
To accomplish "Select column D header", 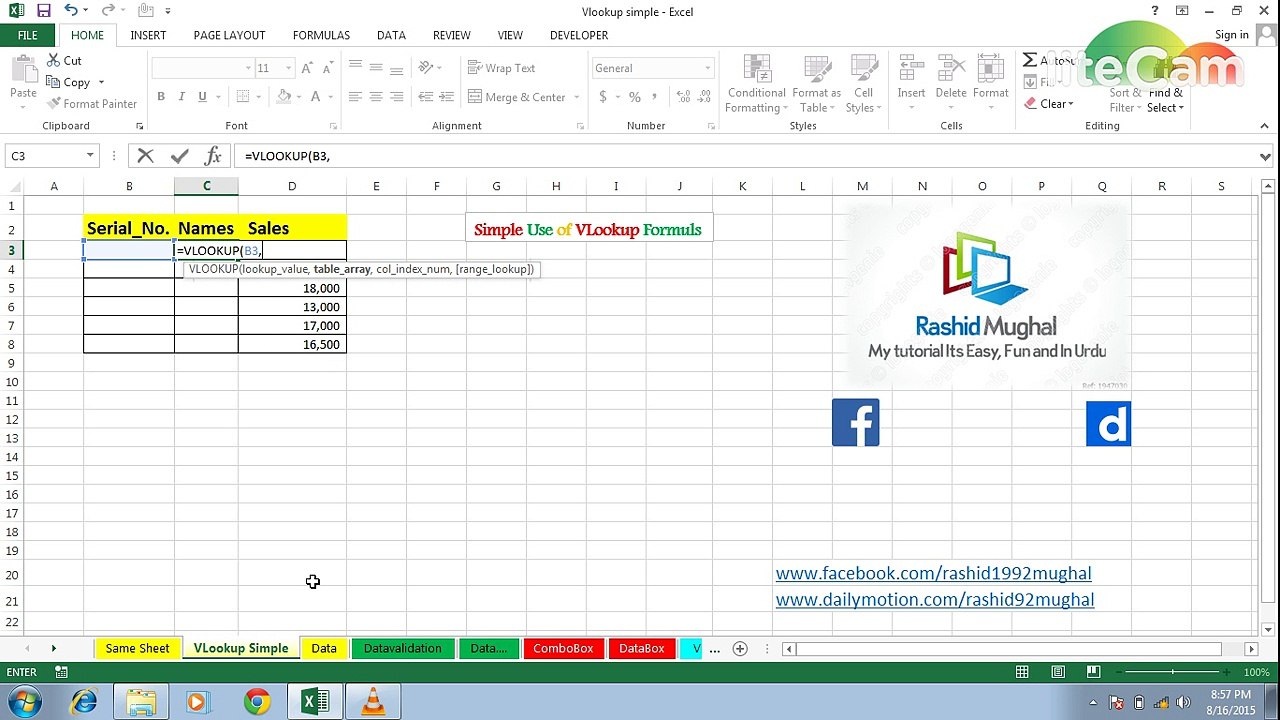I will click(292, 186).
